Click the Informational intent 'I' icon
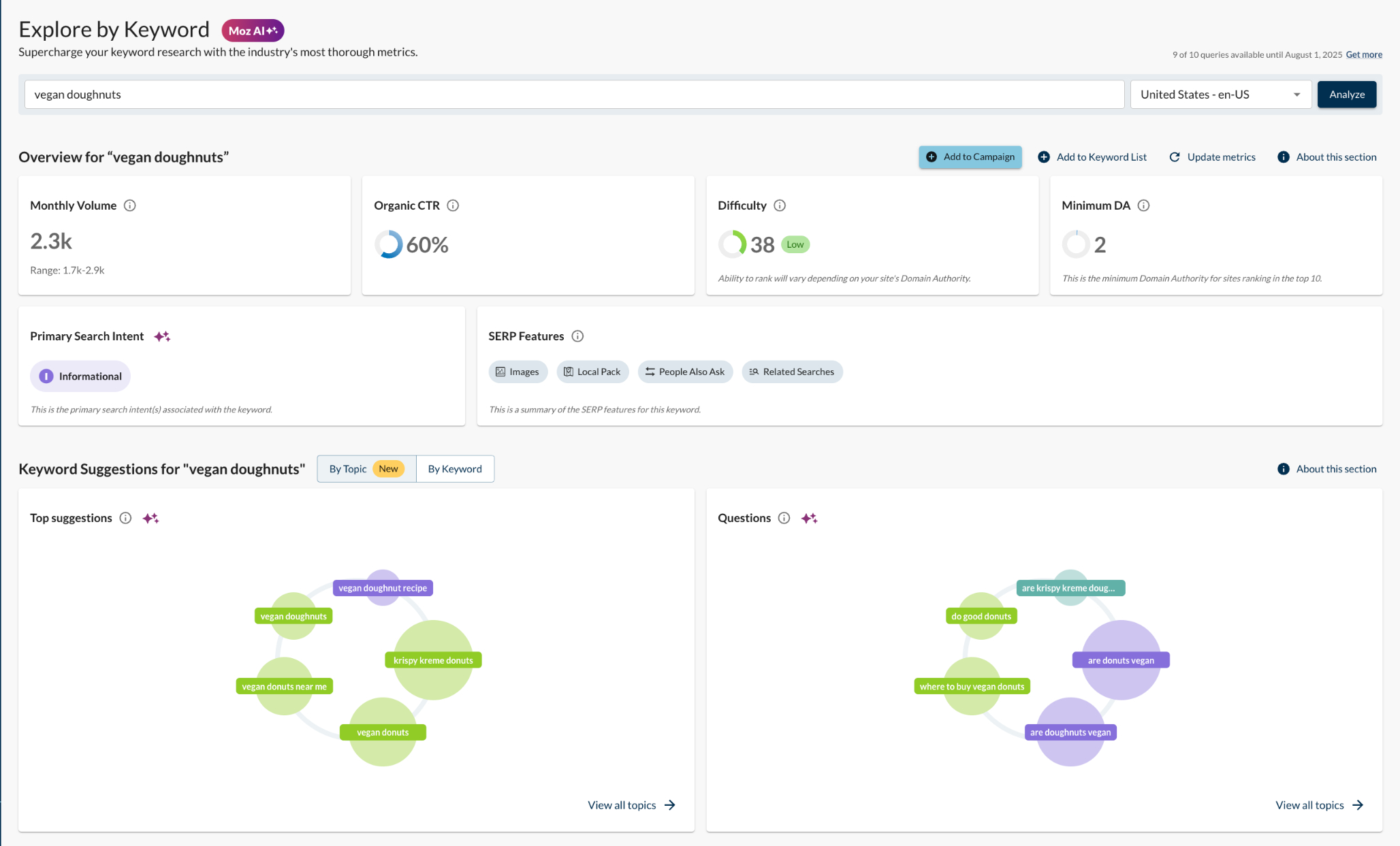This screenshot has width=1400, height=846. pos(46,376)
